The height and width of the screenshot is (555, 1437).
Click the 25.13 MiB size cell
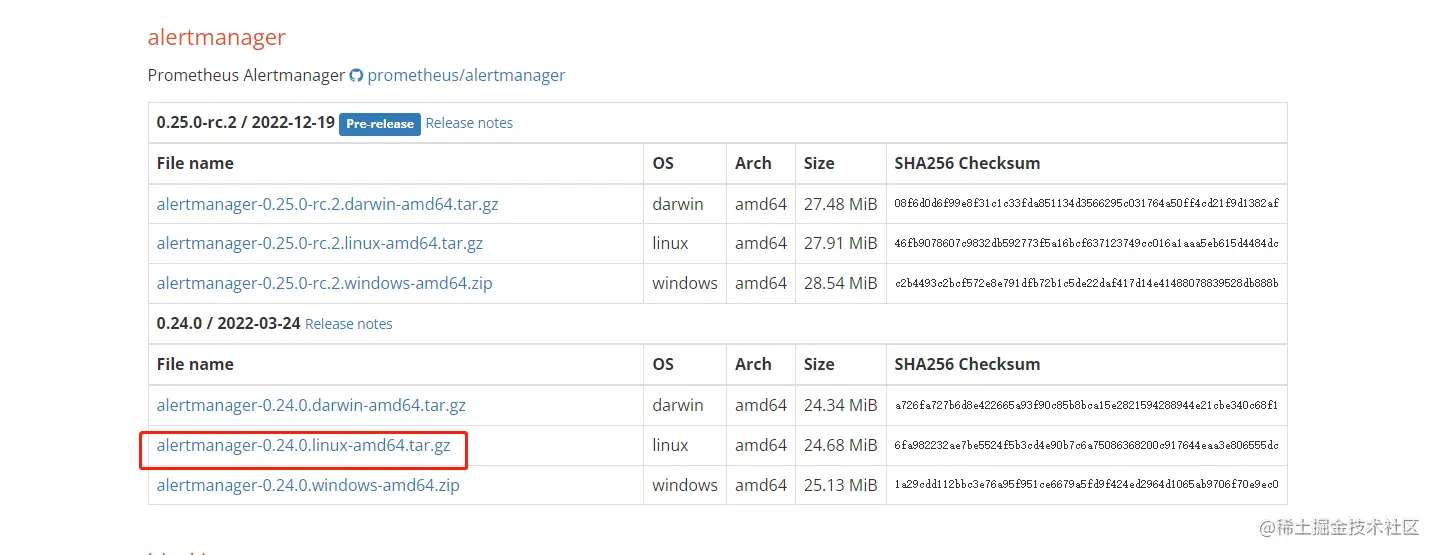(840, 485)
